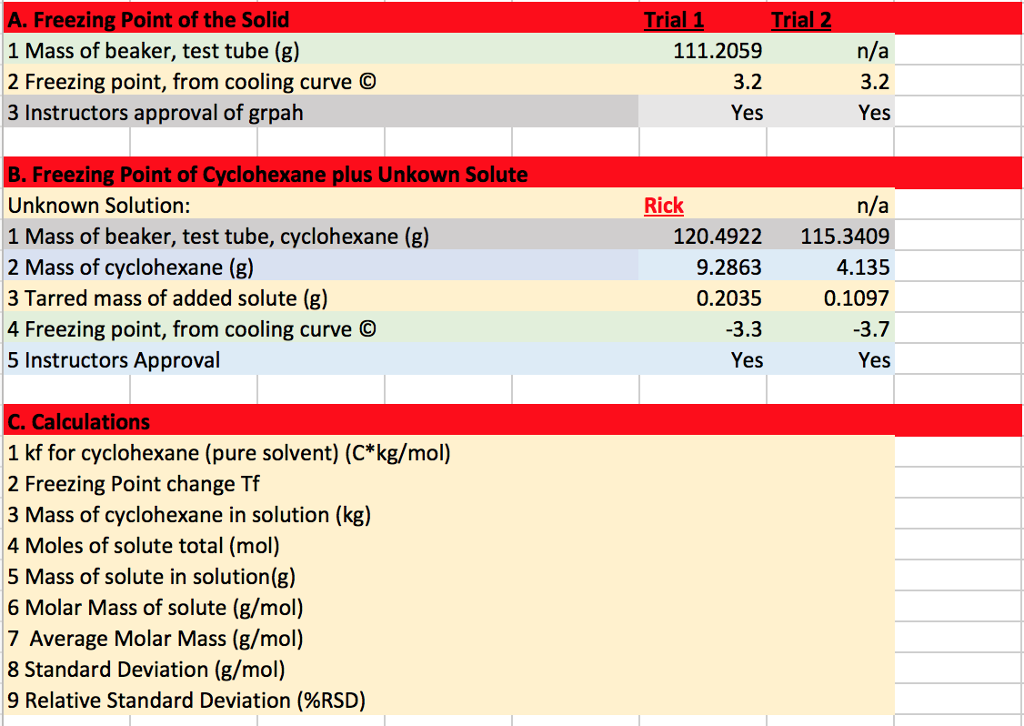Click the Rick hyperlink in section B
1024x726 pixels.
(x=663, y=204)
